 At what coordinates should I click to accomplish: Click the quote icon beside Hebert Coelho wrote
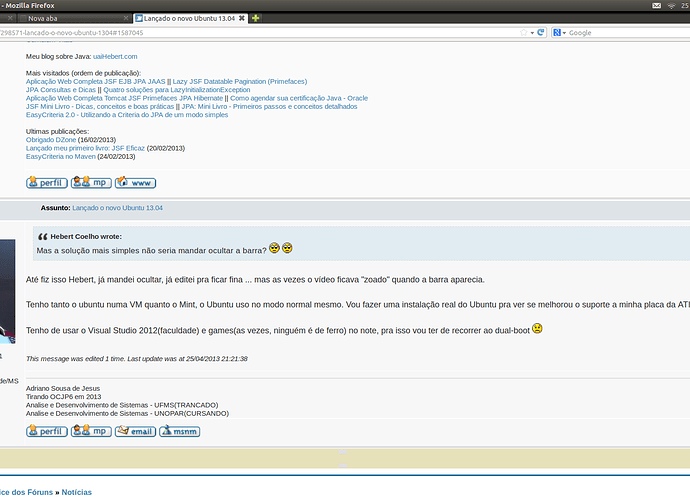[x=42, y=236]
